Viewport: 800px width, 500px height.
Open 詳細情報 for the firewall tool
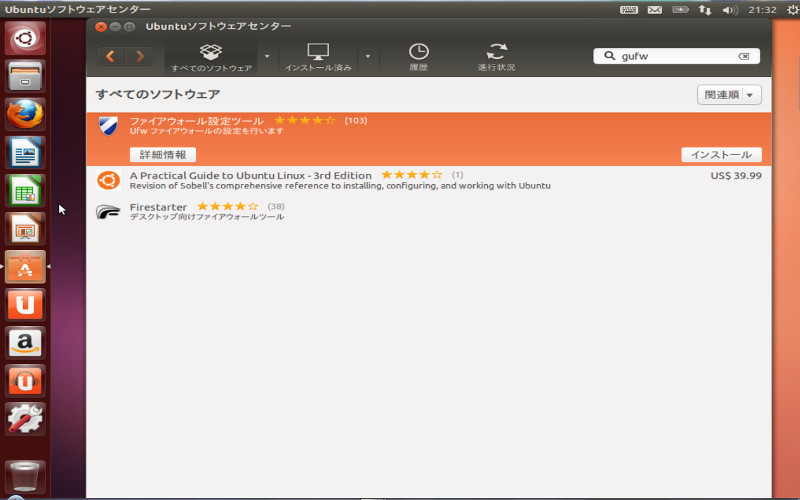coord(163,155)
